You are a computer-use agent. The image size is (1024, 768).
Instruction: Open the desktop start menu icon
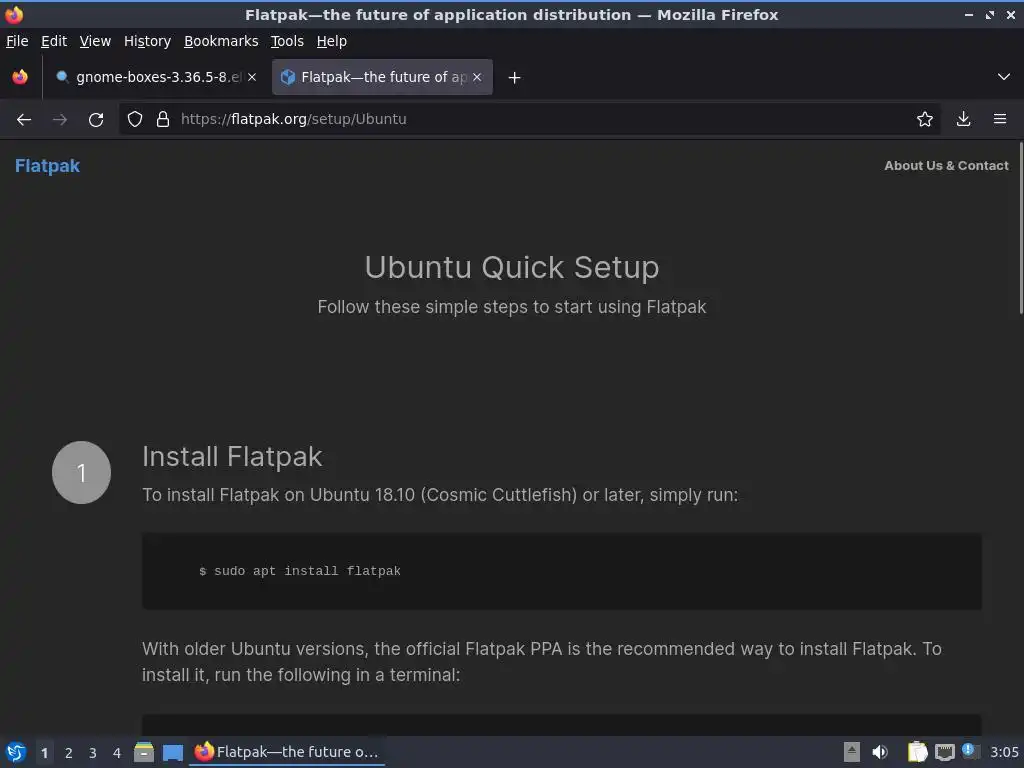point(16,752)
